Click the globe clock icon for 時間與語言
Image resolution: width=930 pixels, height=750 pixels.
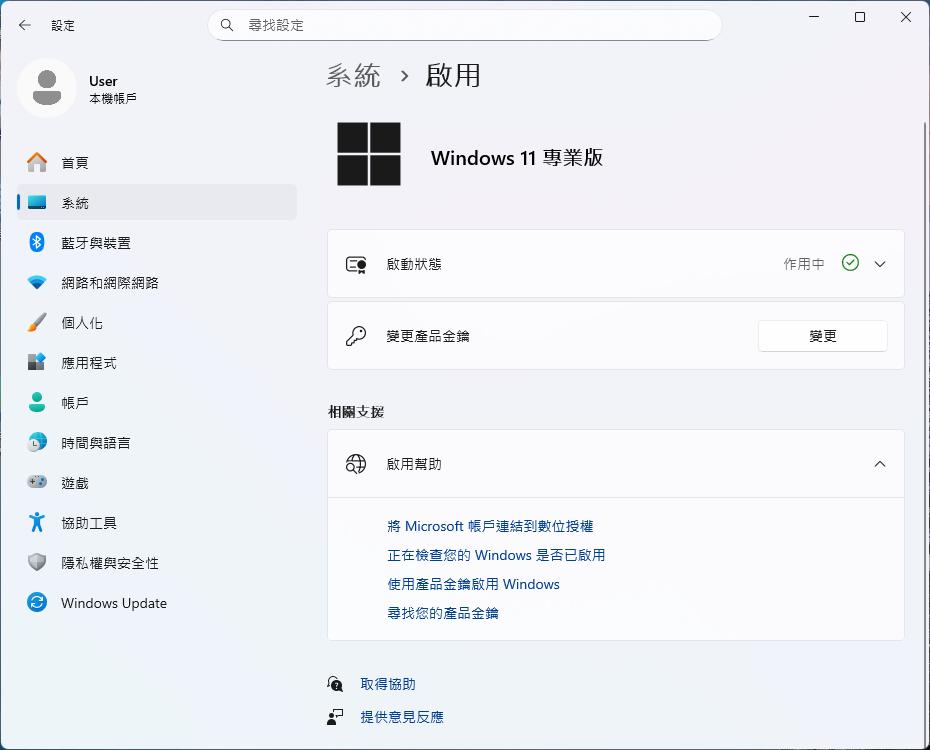(37, 442)
